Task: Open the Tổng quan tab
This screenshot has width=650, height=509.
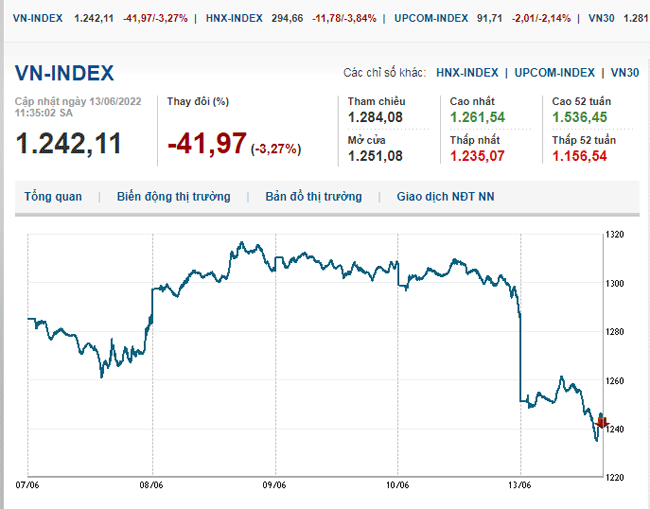Action: 53,197
